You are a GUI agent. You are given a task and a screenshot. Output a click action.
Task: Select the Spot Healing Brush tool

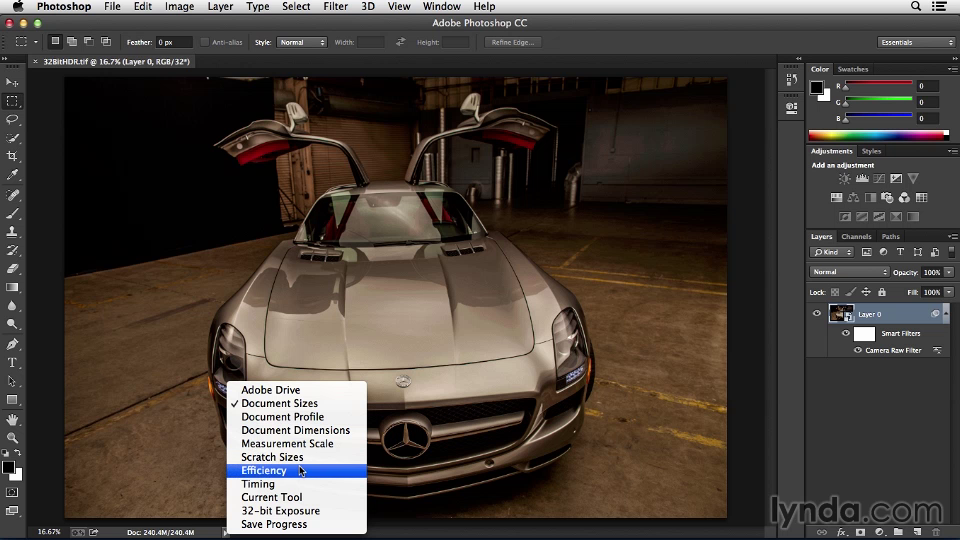tap(12, 195)
